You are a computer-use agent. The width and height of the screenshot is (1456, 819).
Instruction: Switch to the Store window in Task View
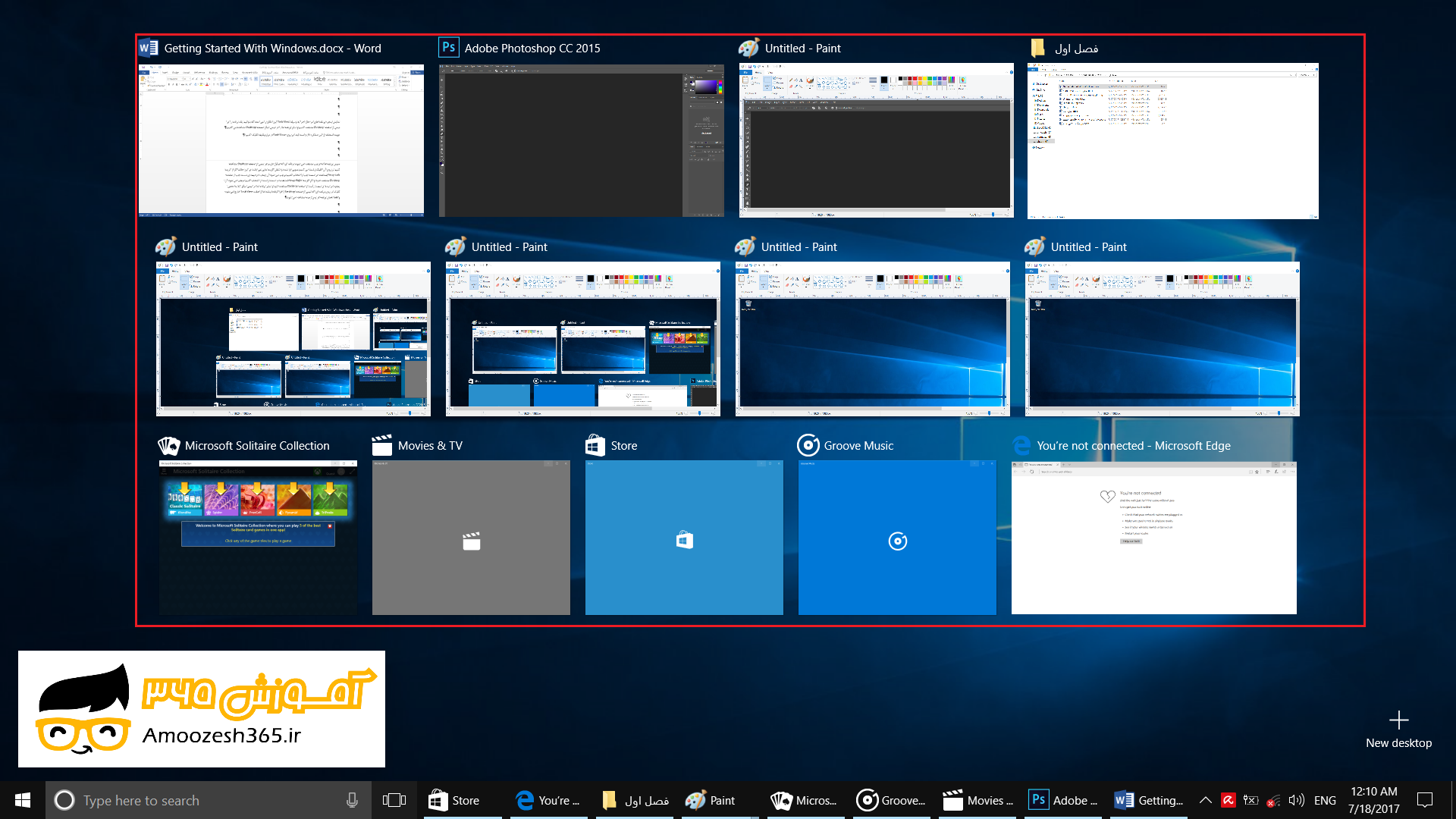(684, 538)
